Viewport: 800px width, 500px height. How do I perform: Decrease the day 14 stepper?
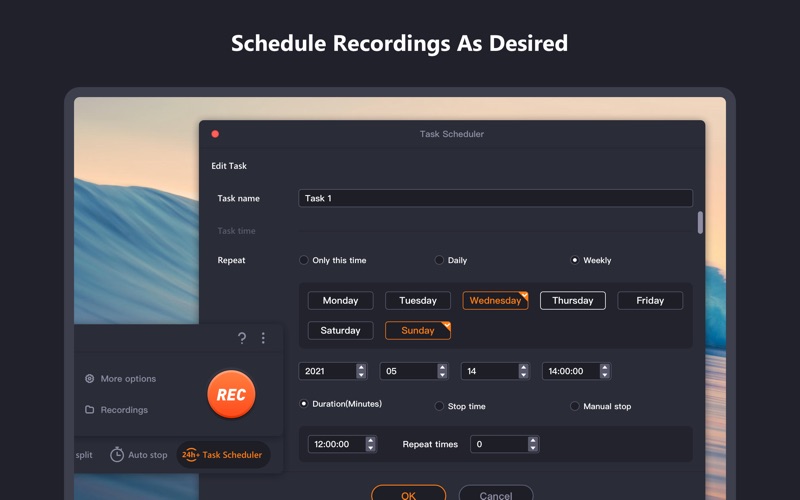coord(523,375)
